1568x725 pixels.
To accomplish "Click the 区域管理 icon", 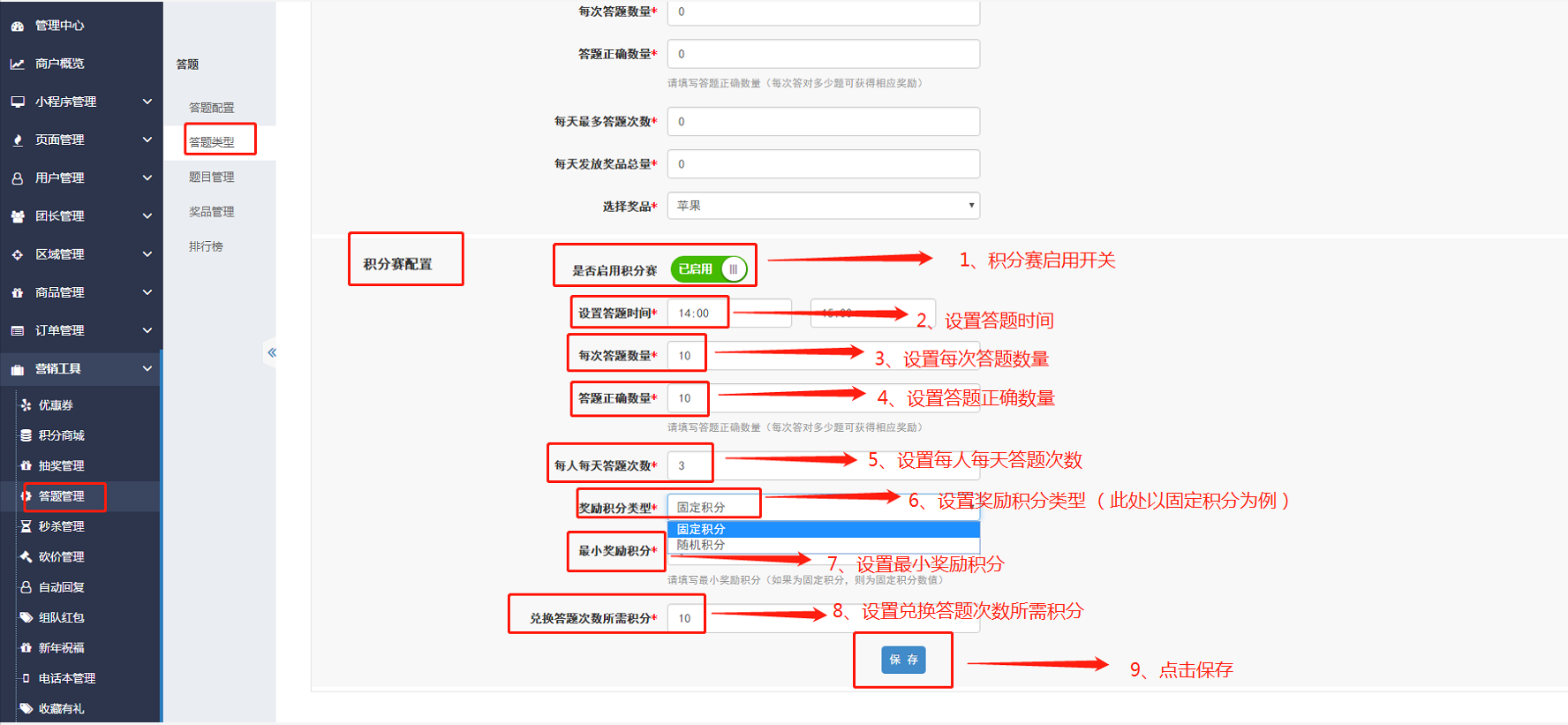I will (18, 254).
